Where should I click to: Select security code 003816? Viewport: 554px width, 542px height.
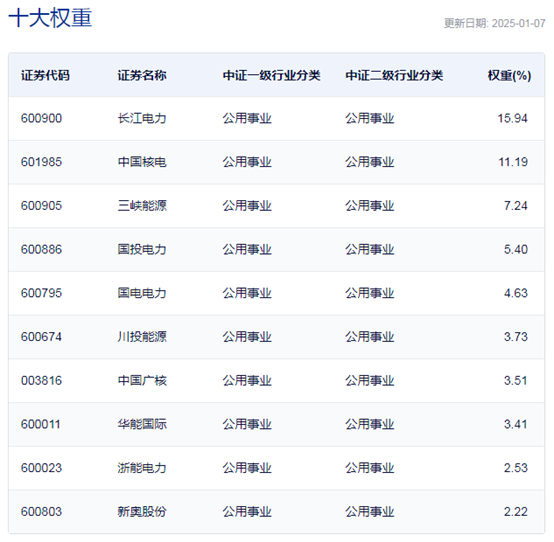[x=41, y=381]
